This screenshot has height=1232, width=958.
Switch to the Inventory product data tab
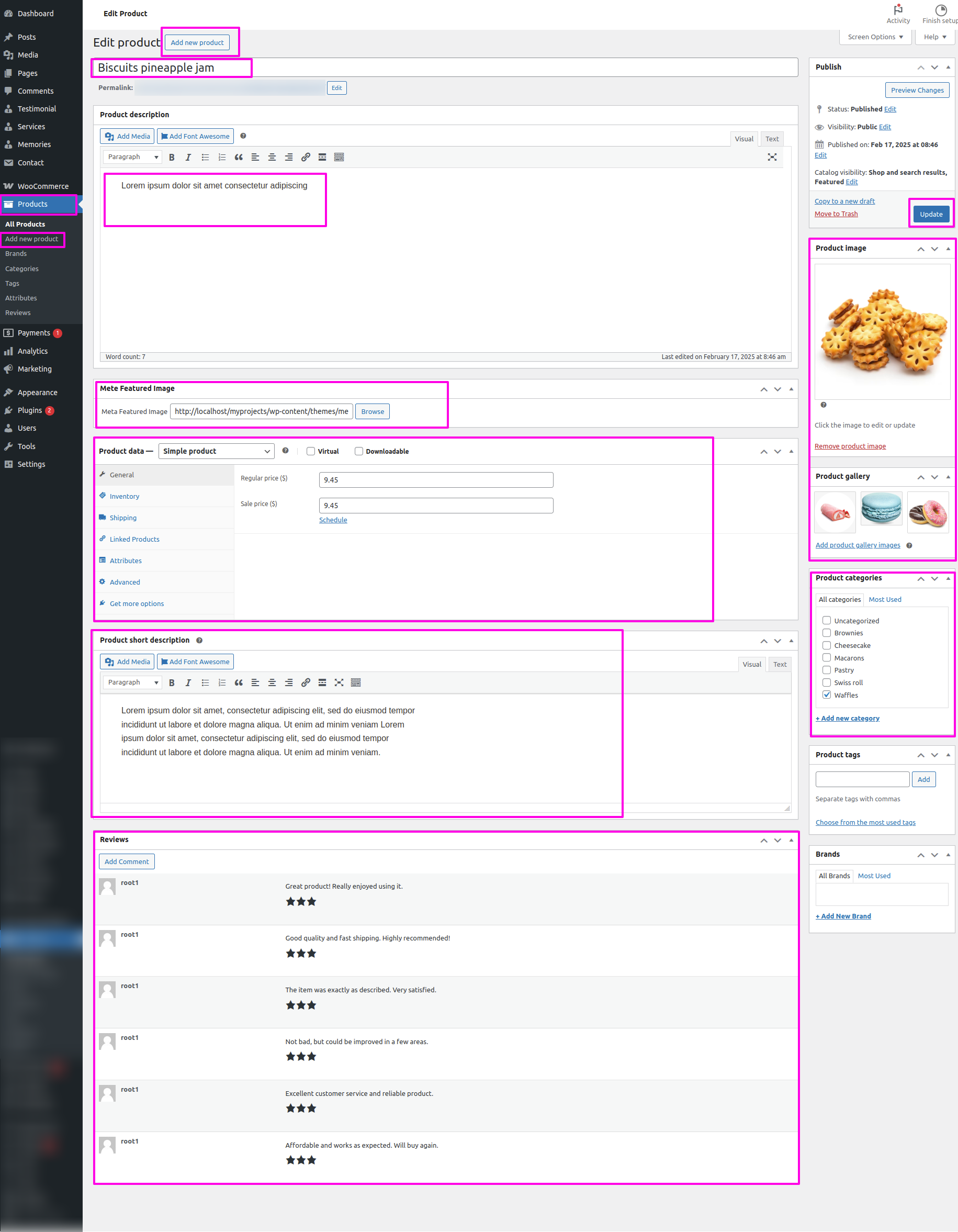click(x=124, y=496)
